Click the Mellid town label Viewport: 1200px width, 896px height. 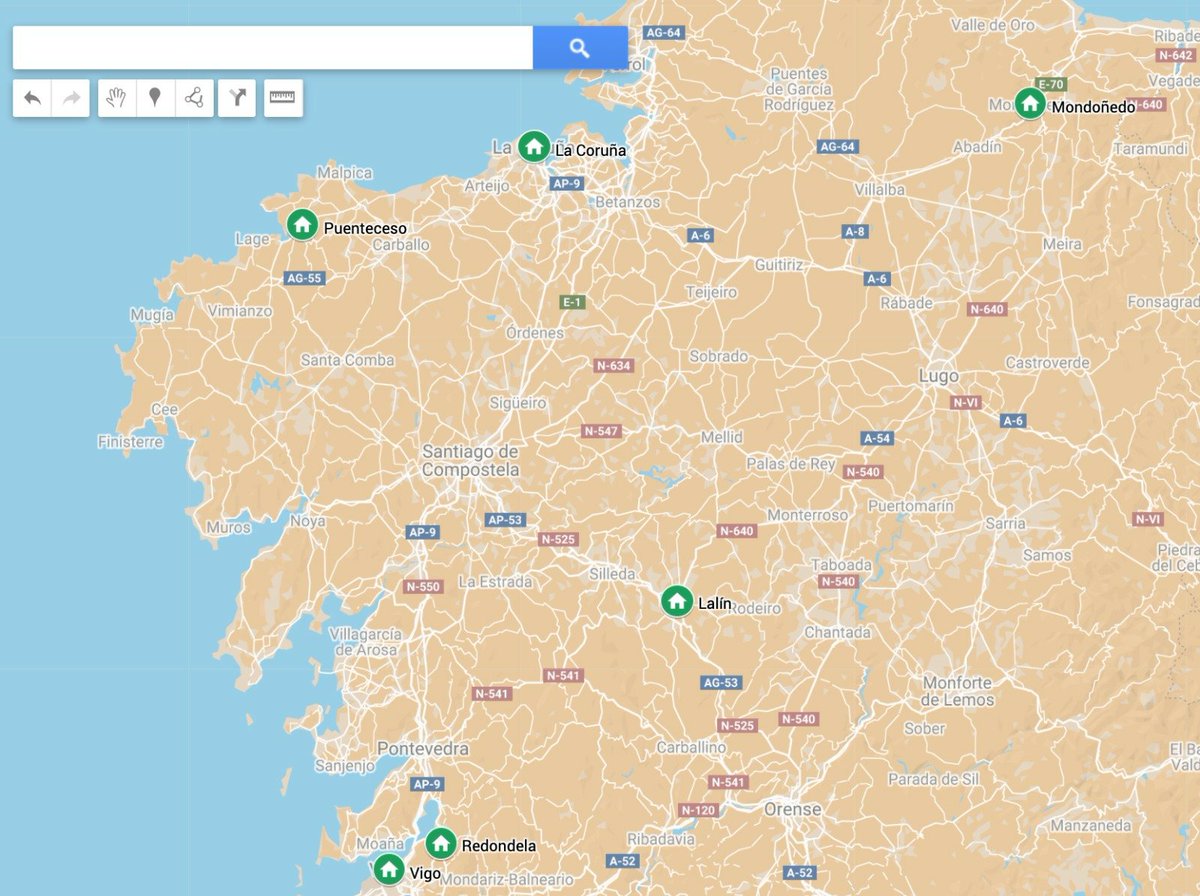tap(721, 437)
